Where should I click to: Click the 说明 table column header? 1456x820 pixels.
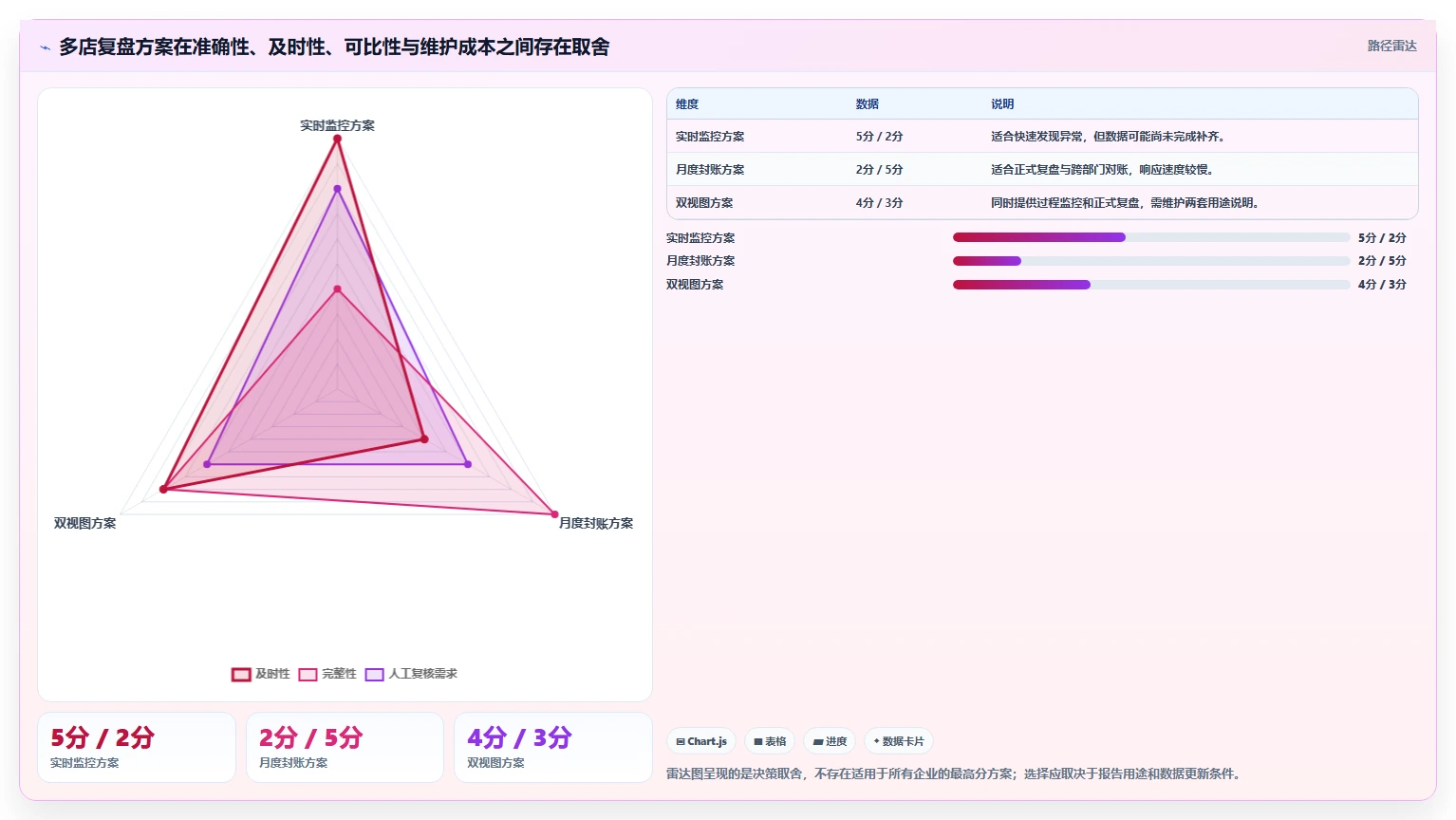pos(1002,104)
